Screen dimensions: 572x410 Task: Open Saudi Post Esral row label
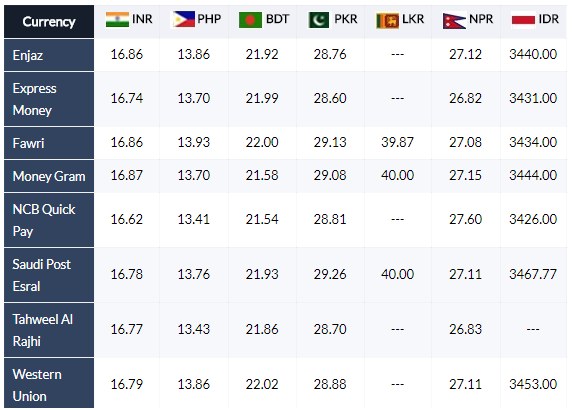[x=49, y=275]
